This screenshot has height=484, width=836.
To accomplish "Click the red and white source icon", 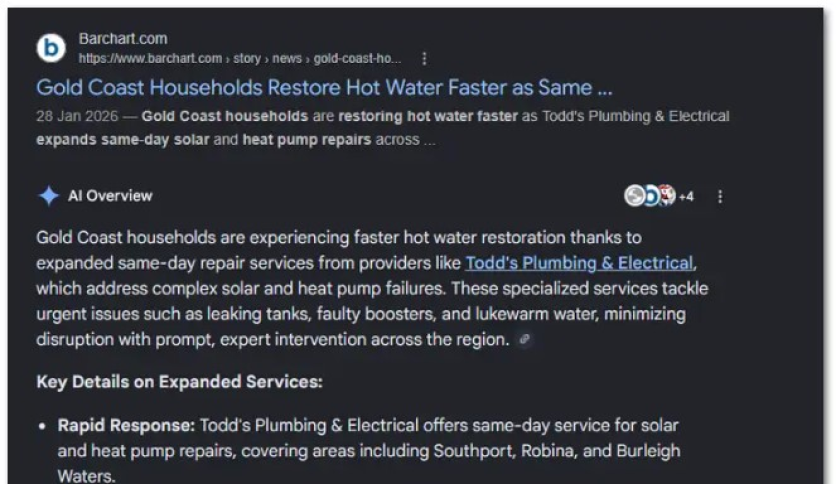I will [x=666, y=196].
